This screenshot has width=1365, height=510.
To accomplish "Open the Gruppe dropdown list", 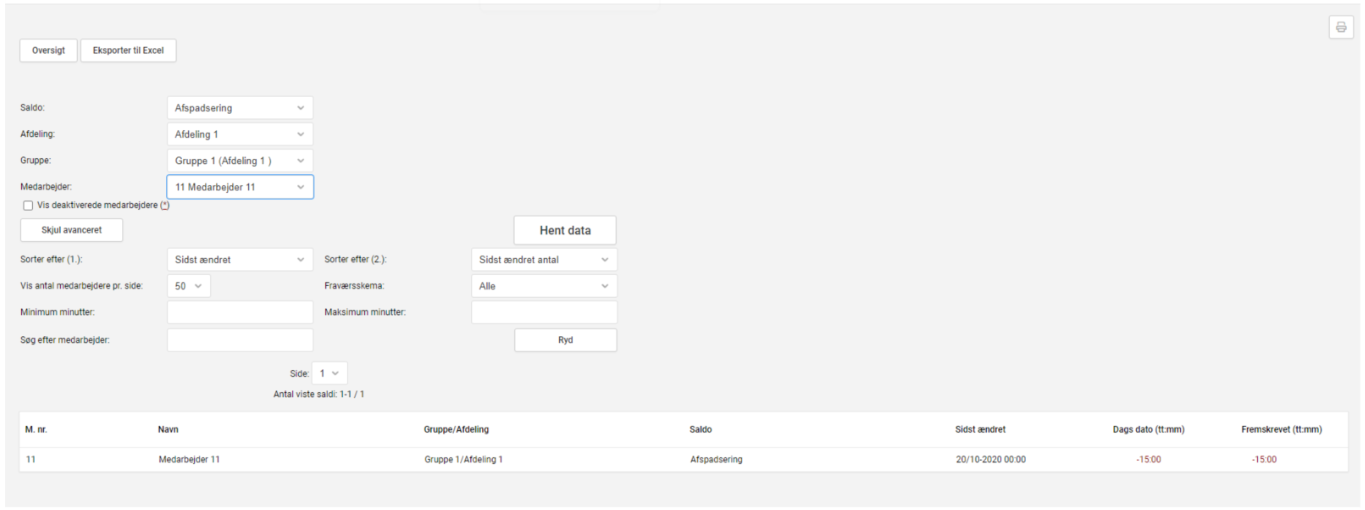I will [239, 160].
